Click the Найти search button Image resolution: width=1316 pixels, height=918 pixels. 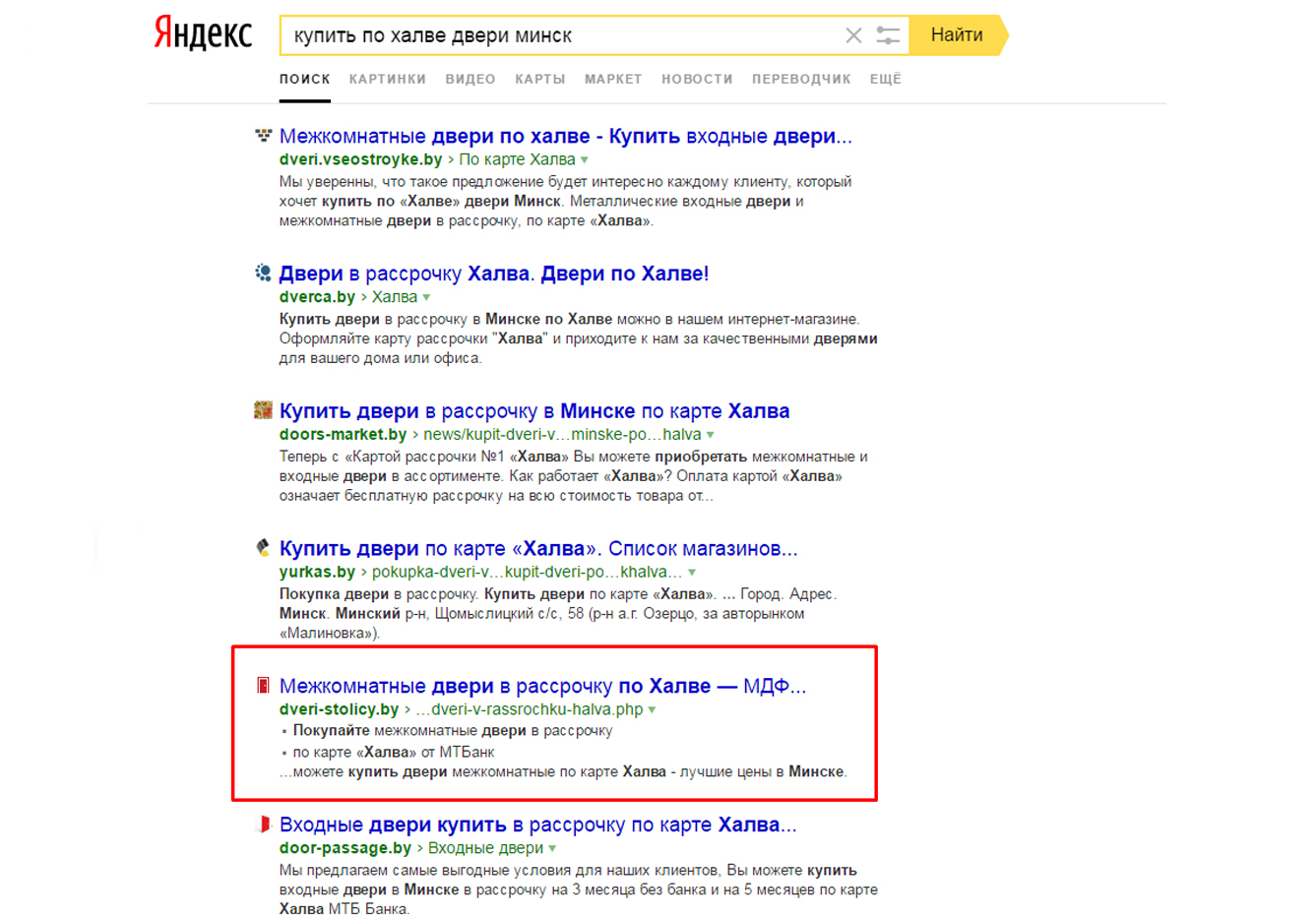958,35
